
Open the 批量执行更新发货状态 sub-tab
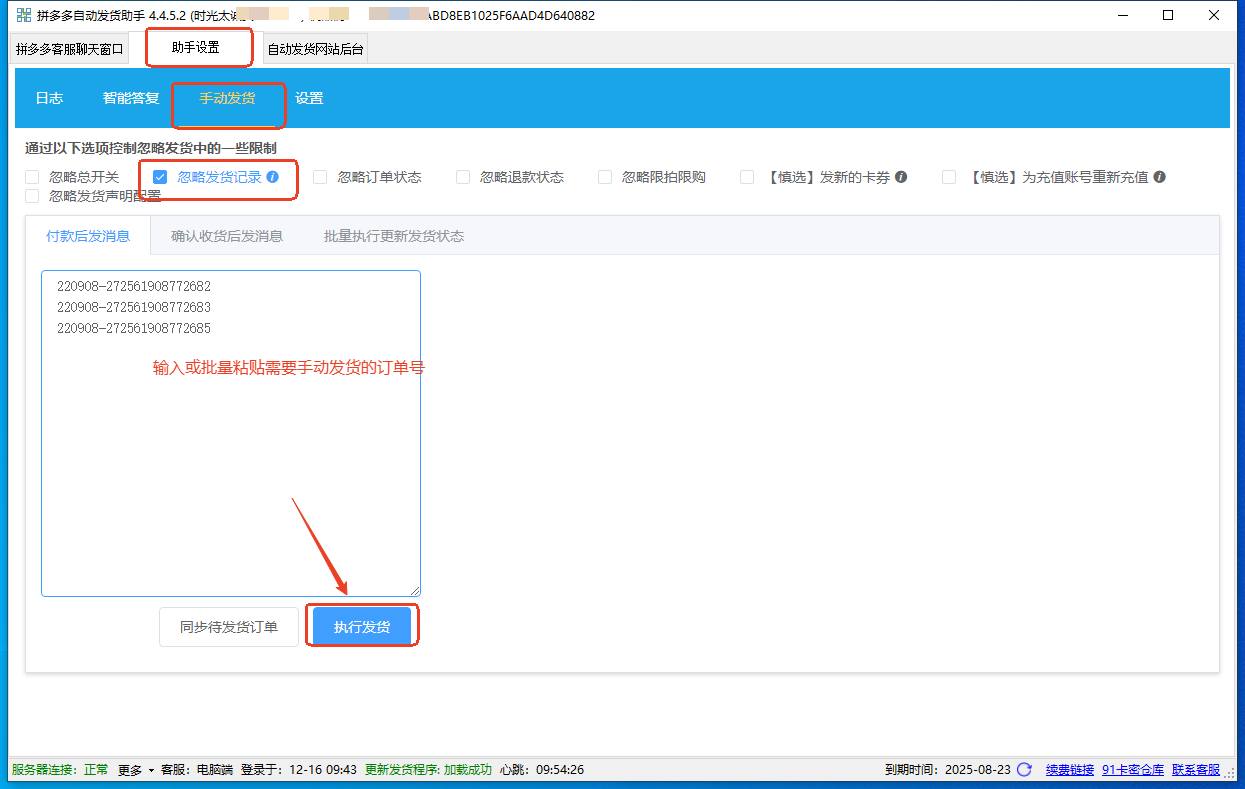(394, 236)
